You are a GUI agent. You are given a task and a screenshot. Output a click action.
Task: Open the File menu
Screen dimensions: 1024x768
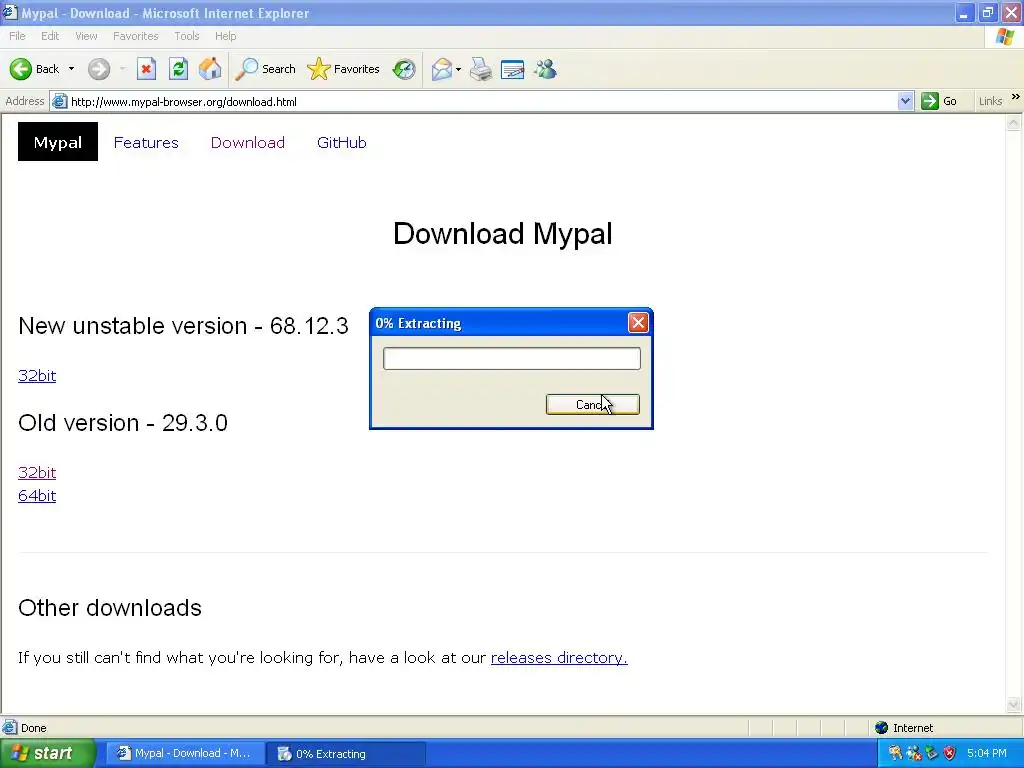17,36
